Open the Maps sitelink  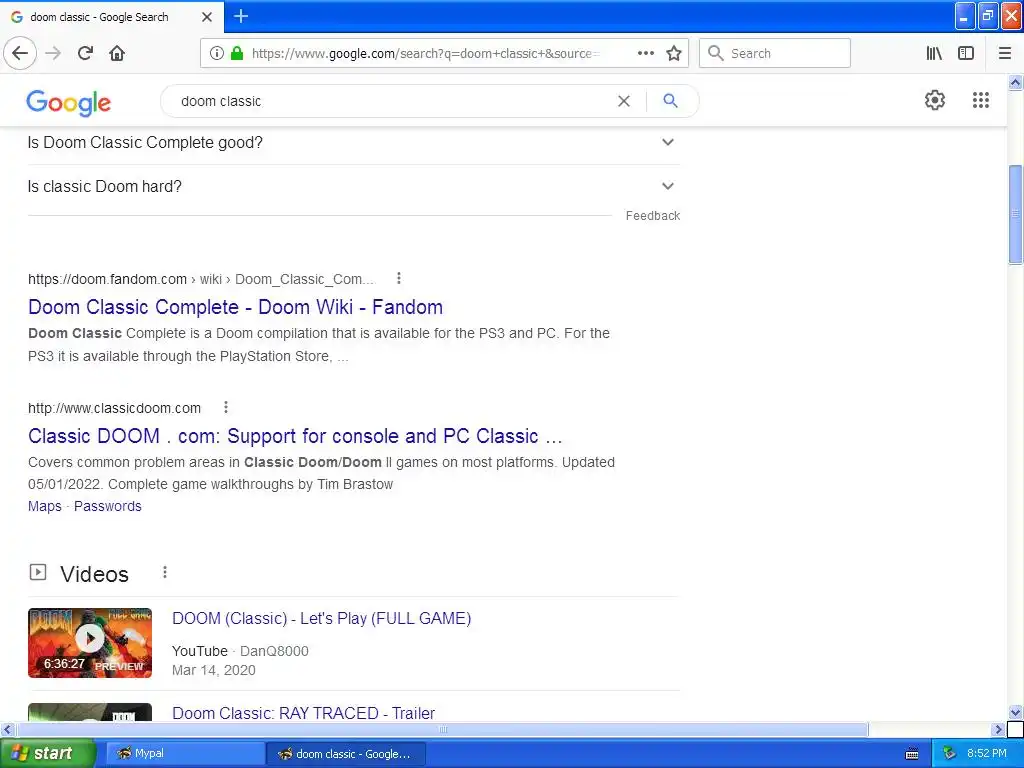point(44,506)
